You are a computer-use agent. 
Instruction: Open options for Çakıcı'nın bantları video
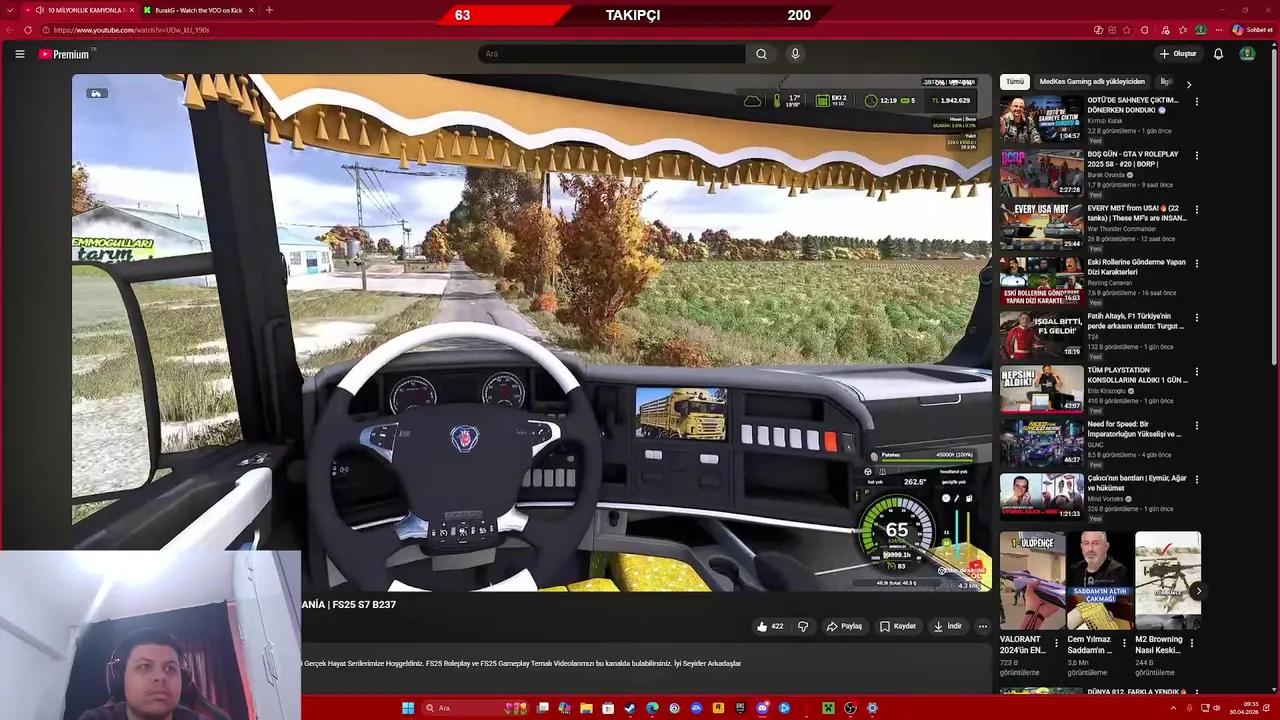coord(1196,479)
